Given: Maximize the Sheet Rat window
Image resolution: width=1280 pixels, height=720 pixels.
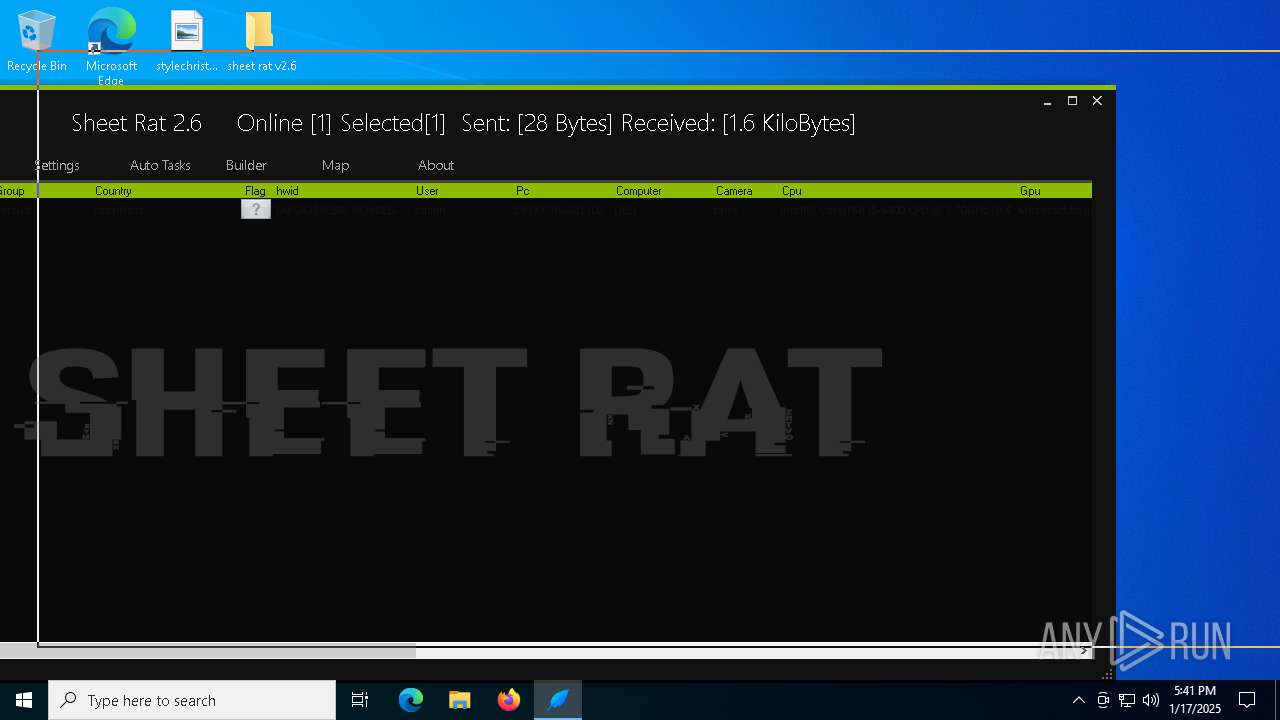Looking at the screenshot, I should click(x=1072, y=101).
